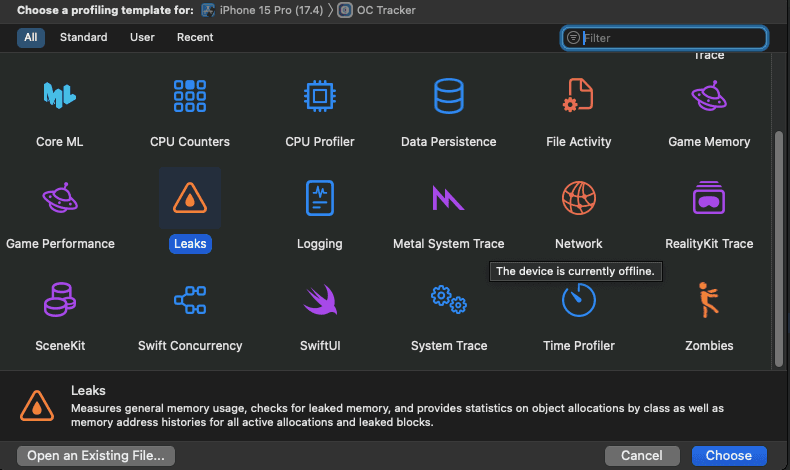Pick the Network globe icon

pyautogui.click(x=579, y=198)
